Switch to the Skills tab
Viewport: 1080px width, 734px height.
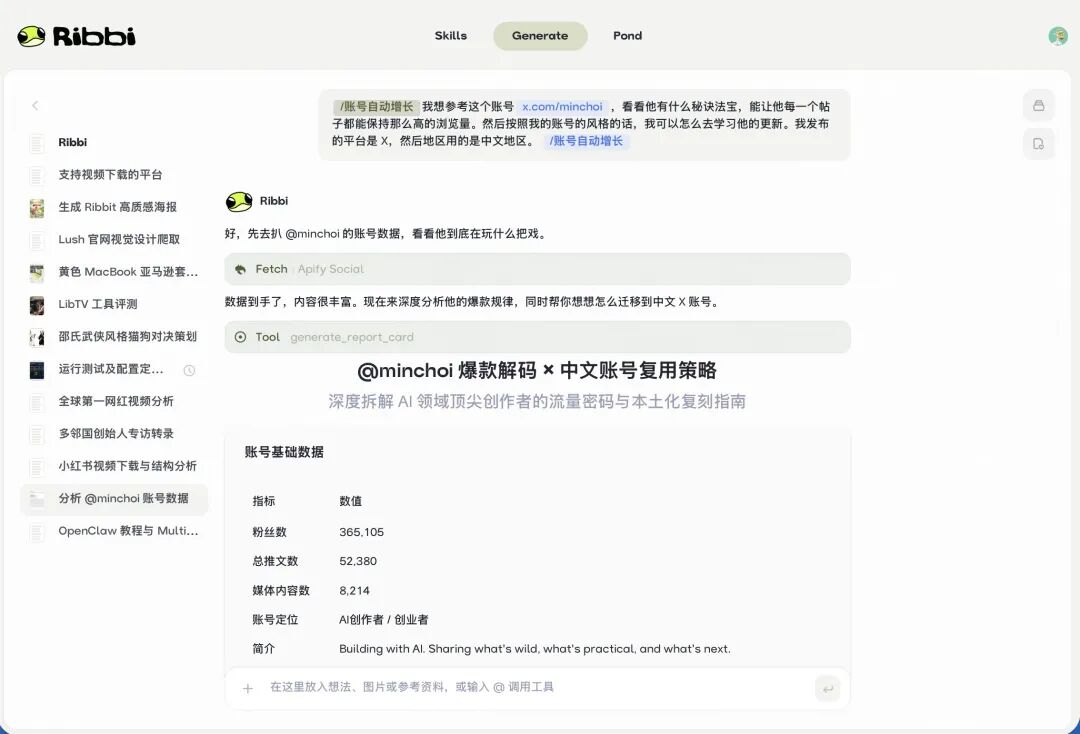pos(451,36)
